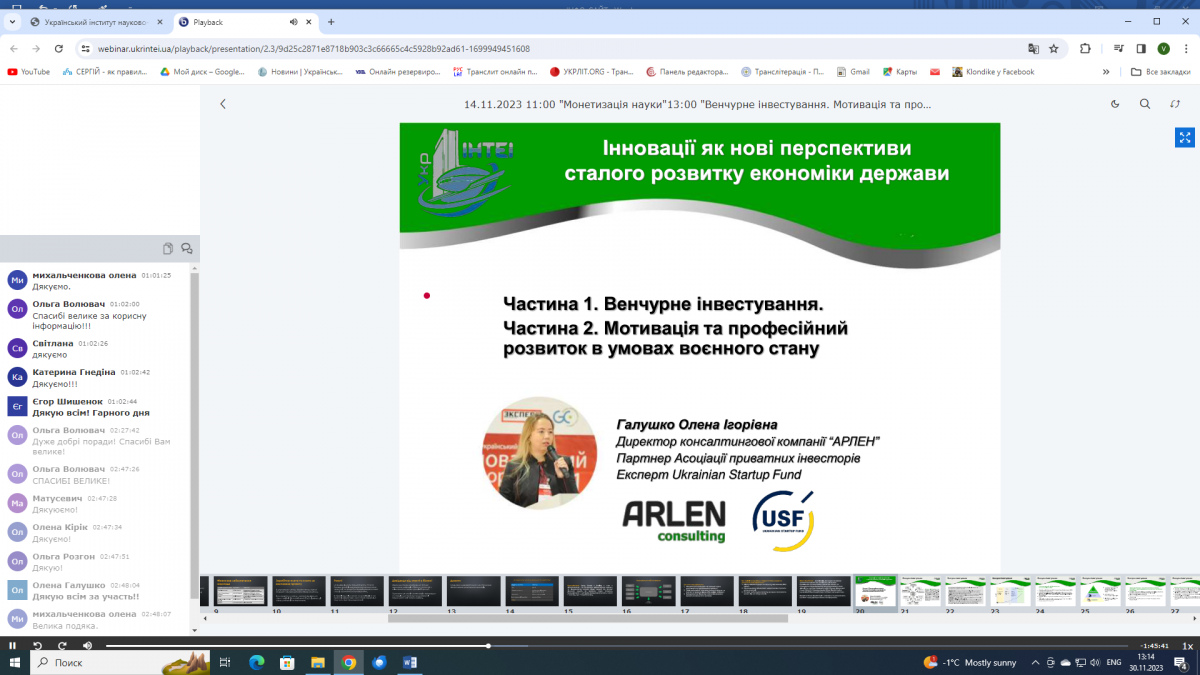Select slide thumbnail 9
The image size is (1200, 675).
pyautogui.click(x=241, y=591)
